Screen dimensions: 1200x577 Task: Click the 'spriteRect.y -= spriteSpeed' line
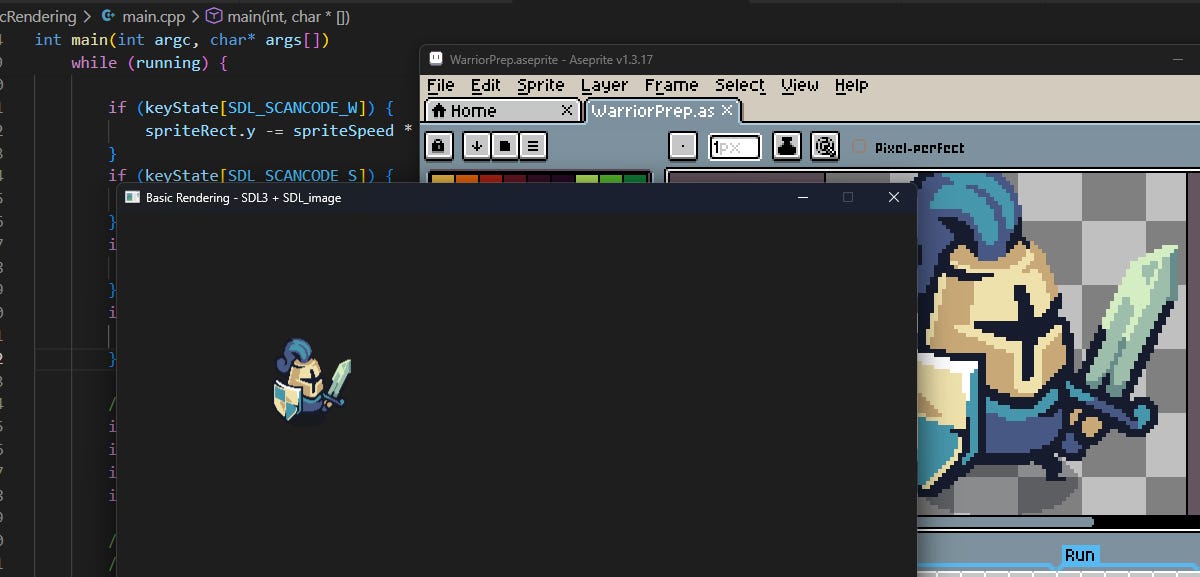[x=279, y=131]
